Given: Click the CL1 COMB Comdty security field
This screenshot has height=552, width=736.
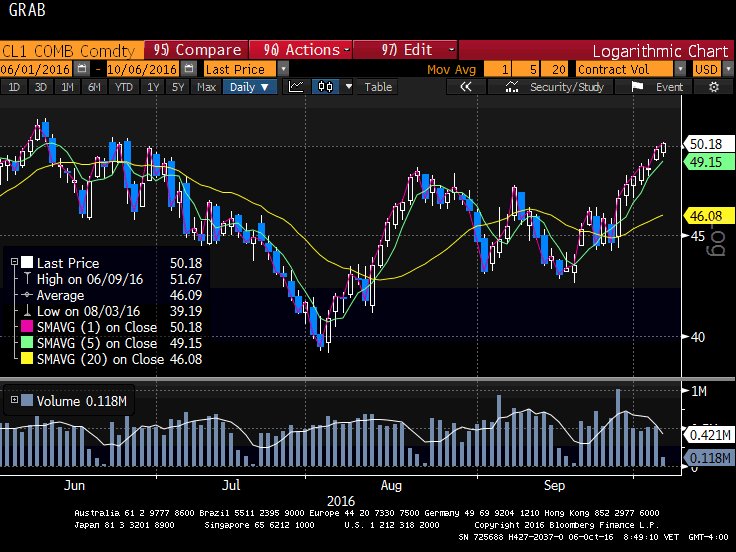Looking at the screenshot, I should [72, 50].
